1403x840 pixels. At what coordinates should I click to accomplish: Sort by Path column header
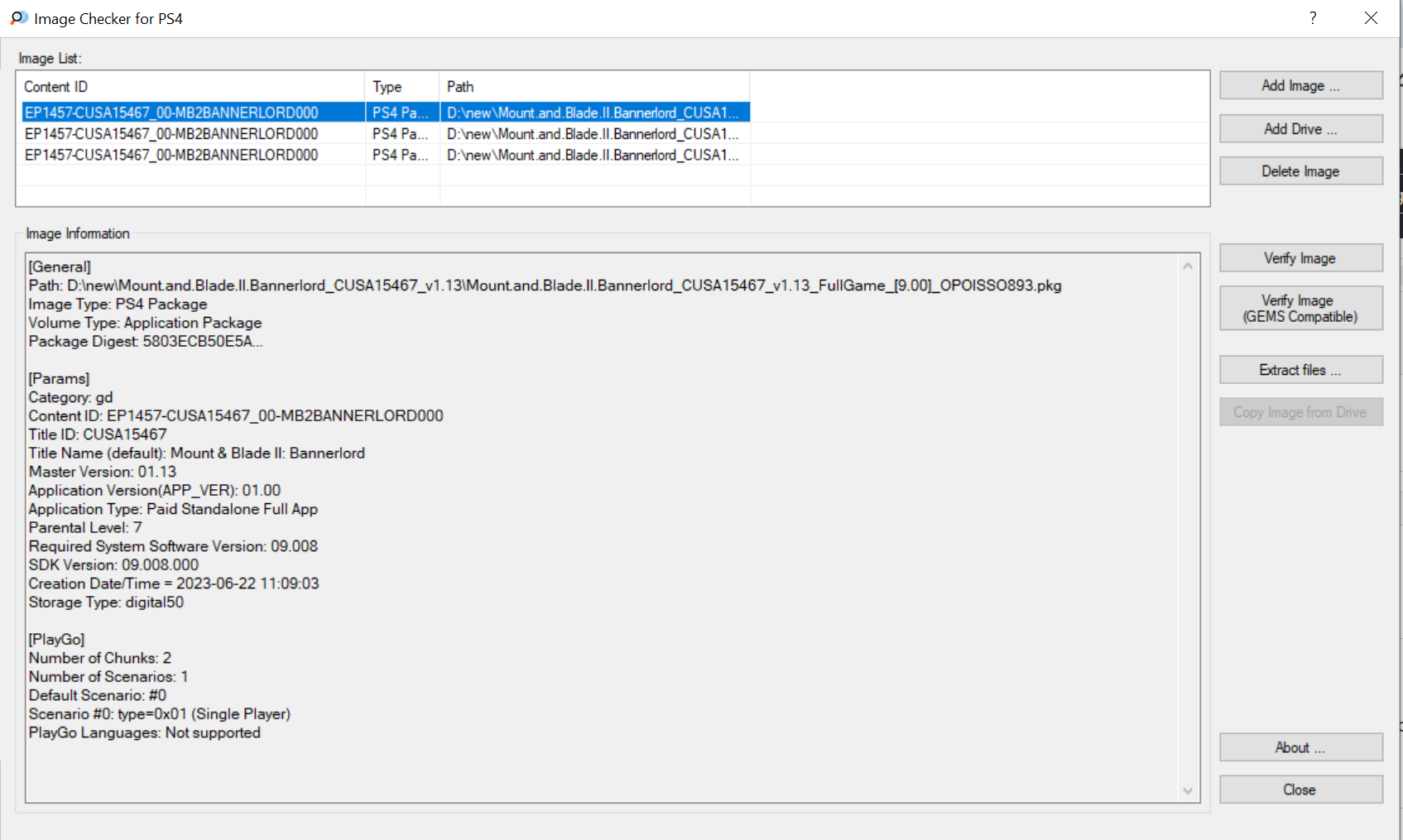point(595,87)
